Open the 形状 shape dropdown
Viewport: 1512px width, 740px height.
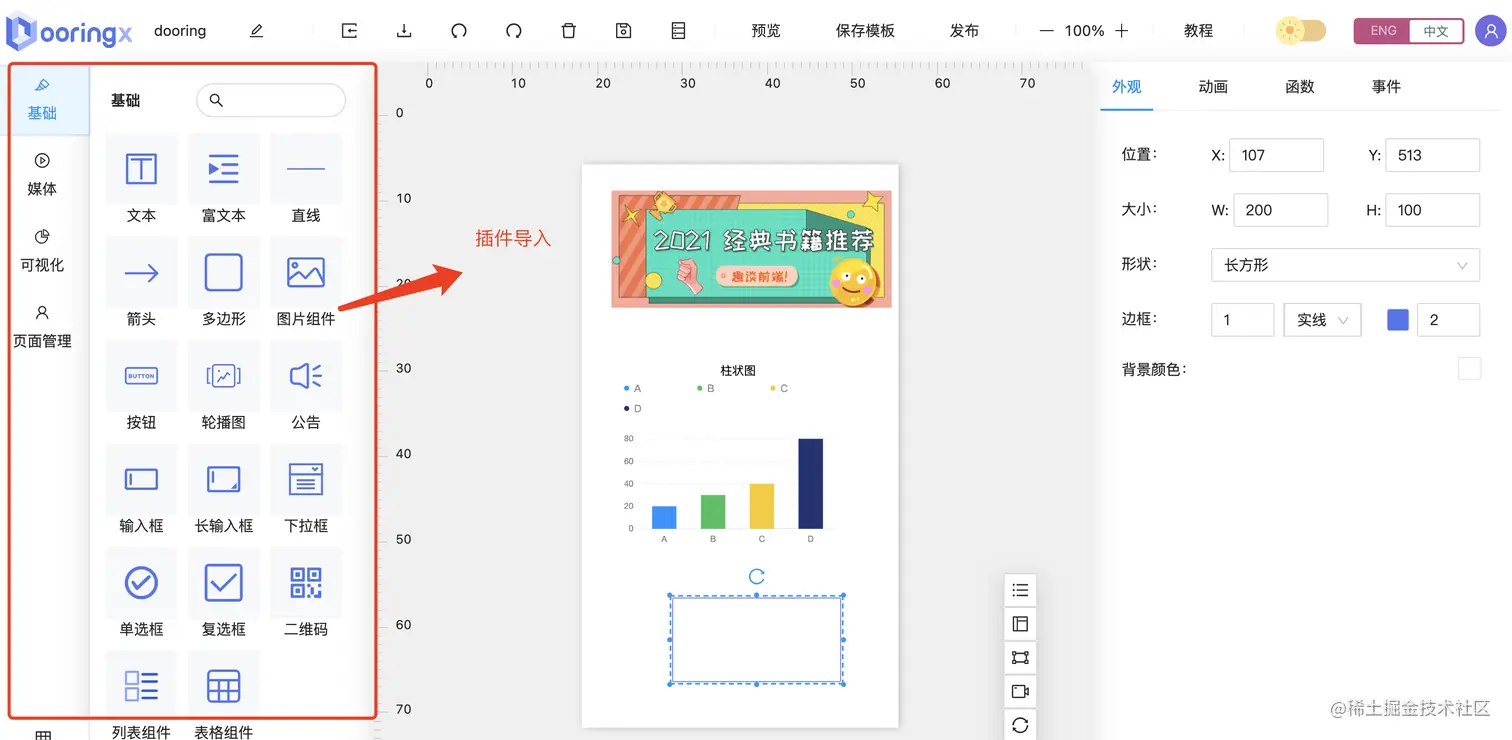click(1345, 265)
